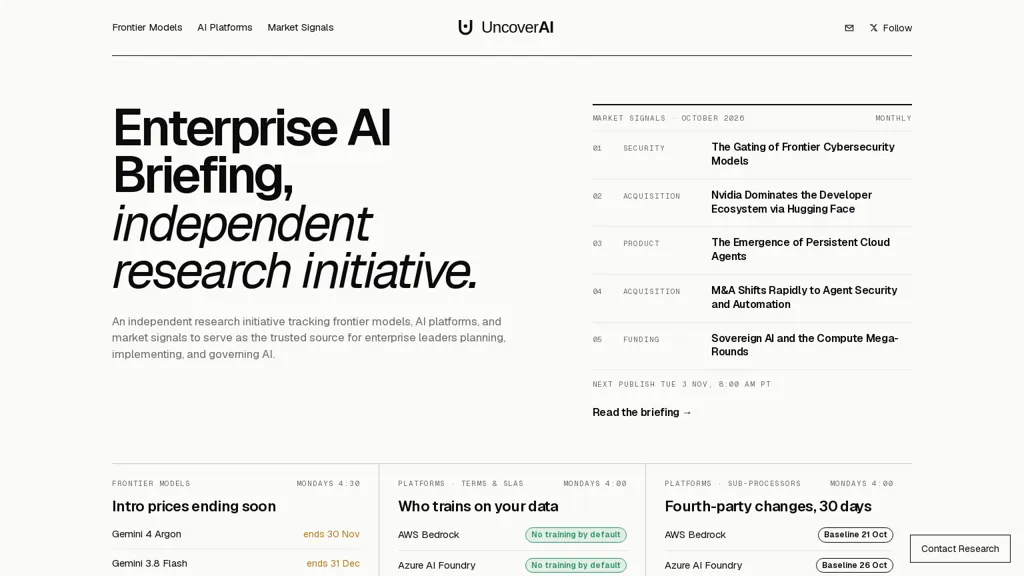The image size is (1024, 576).
Task: Open the Frontier Models nav item
Action: [147, 27]
